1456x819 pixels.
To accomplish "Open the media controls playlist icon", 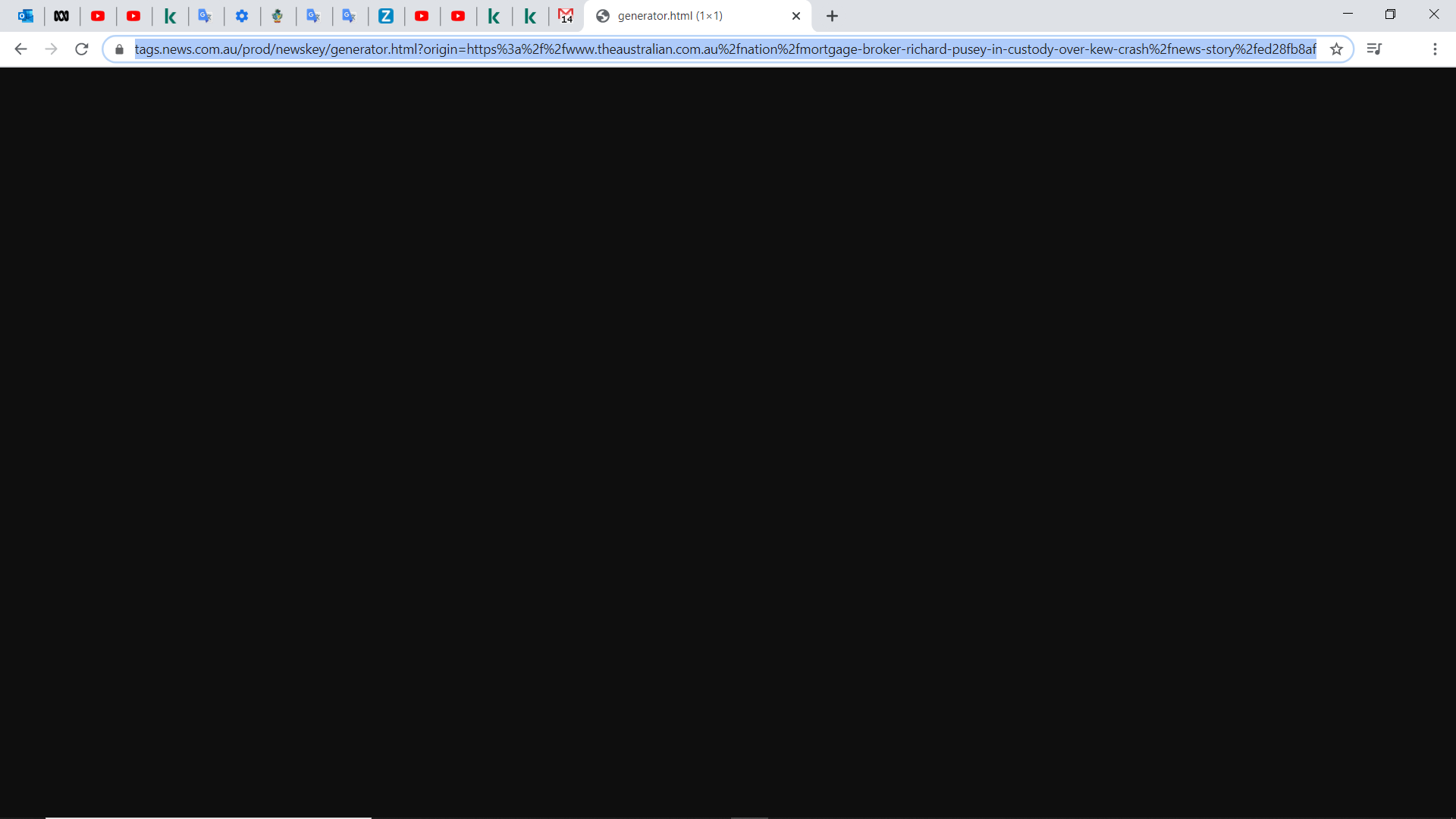I will coord(1374,49).
